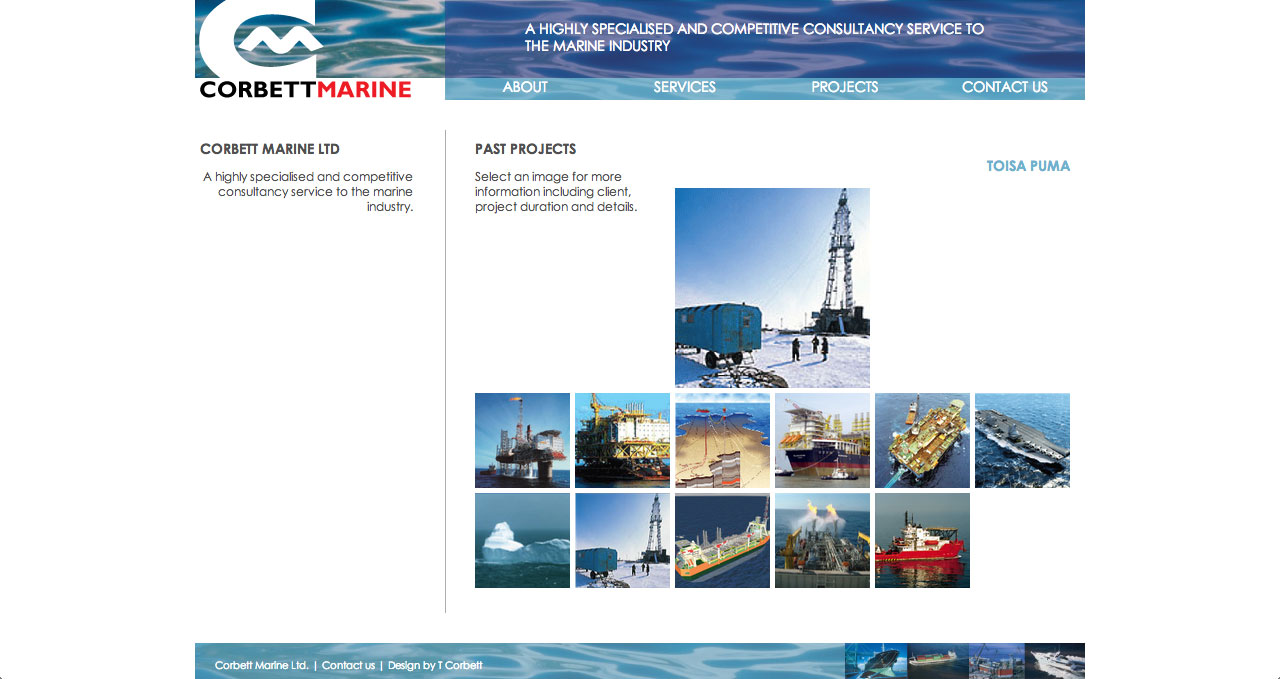1280x679 pixels.
Task: Click the Design by T Corbett credit
Action: (x=435, y=665)
